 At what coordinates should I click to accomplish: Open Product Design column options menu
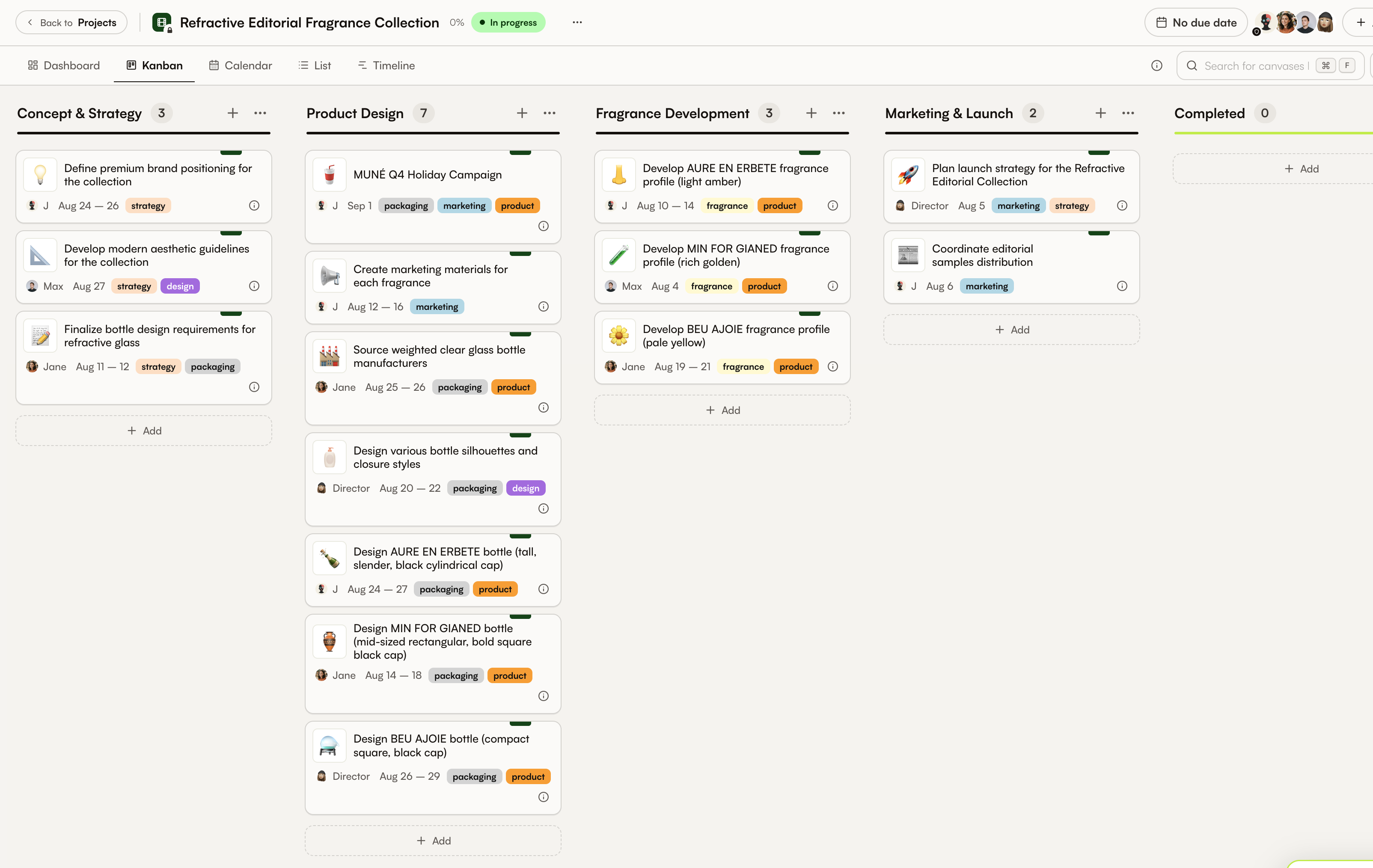point(549,113)
